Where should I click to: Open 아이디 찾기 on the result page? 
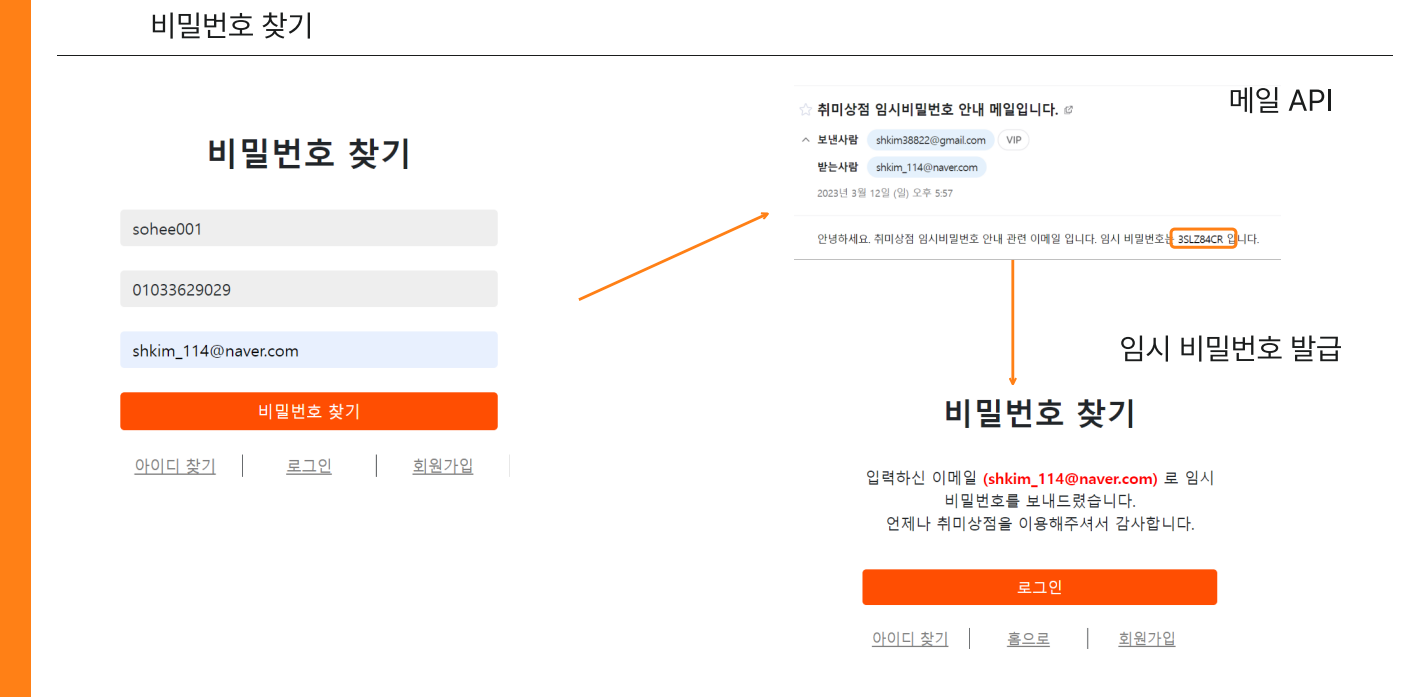pyautogui.click(x=910, y=638)
